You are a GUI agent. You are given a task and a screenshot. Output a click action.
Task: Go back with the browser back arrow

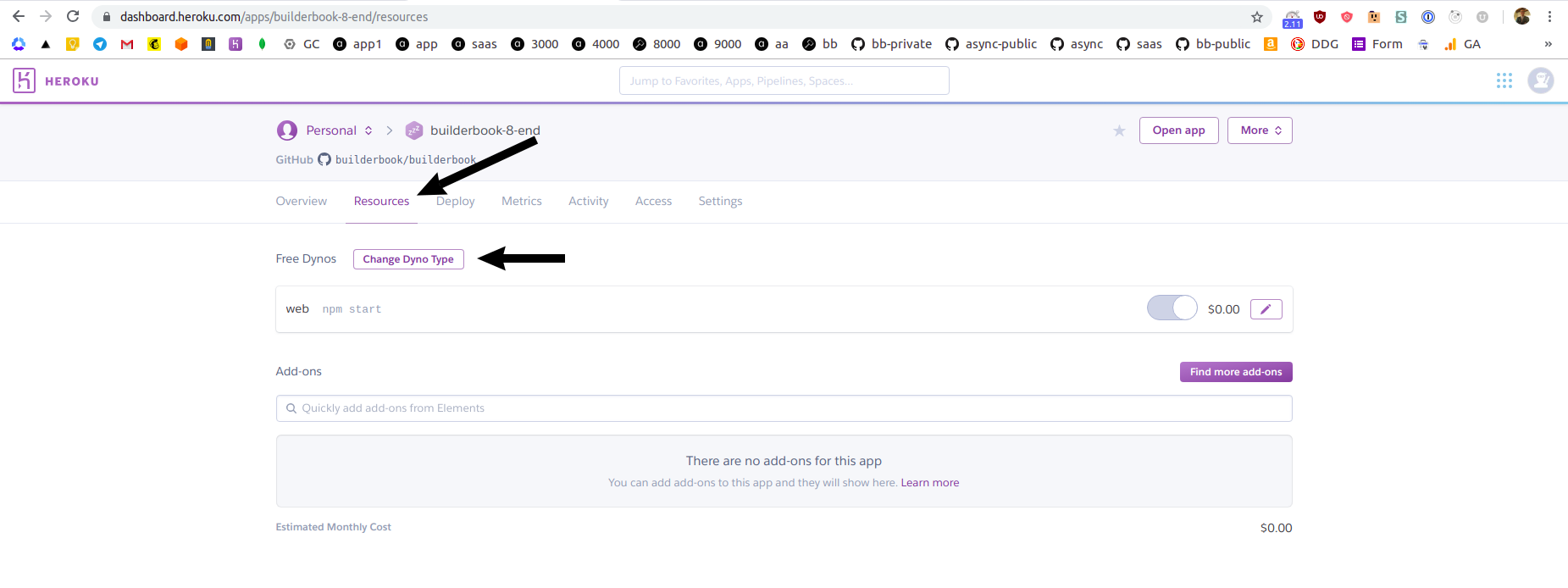19,16
